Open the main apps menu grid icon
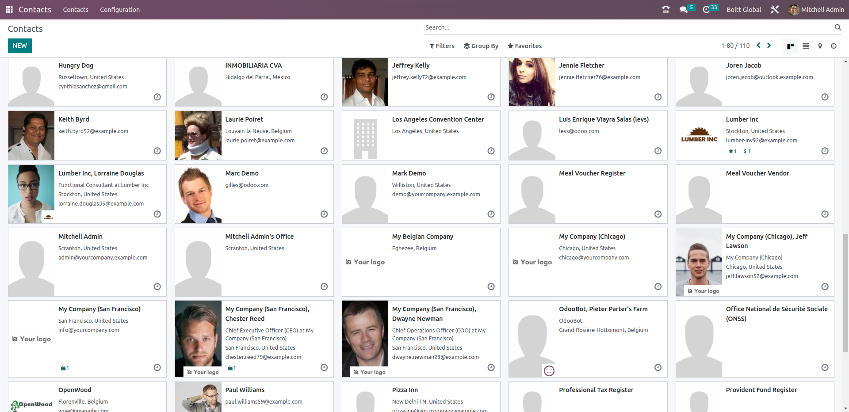This screenshot has width=849, height=412. 9,9
